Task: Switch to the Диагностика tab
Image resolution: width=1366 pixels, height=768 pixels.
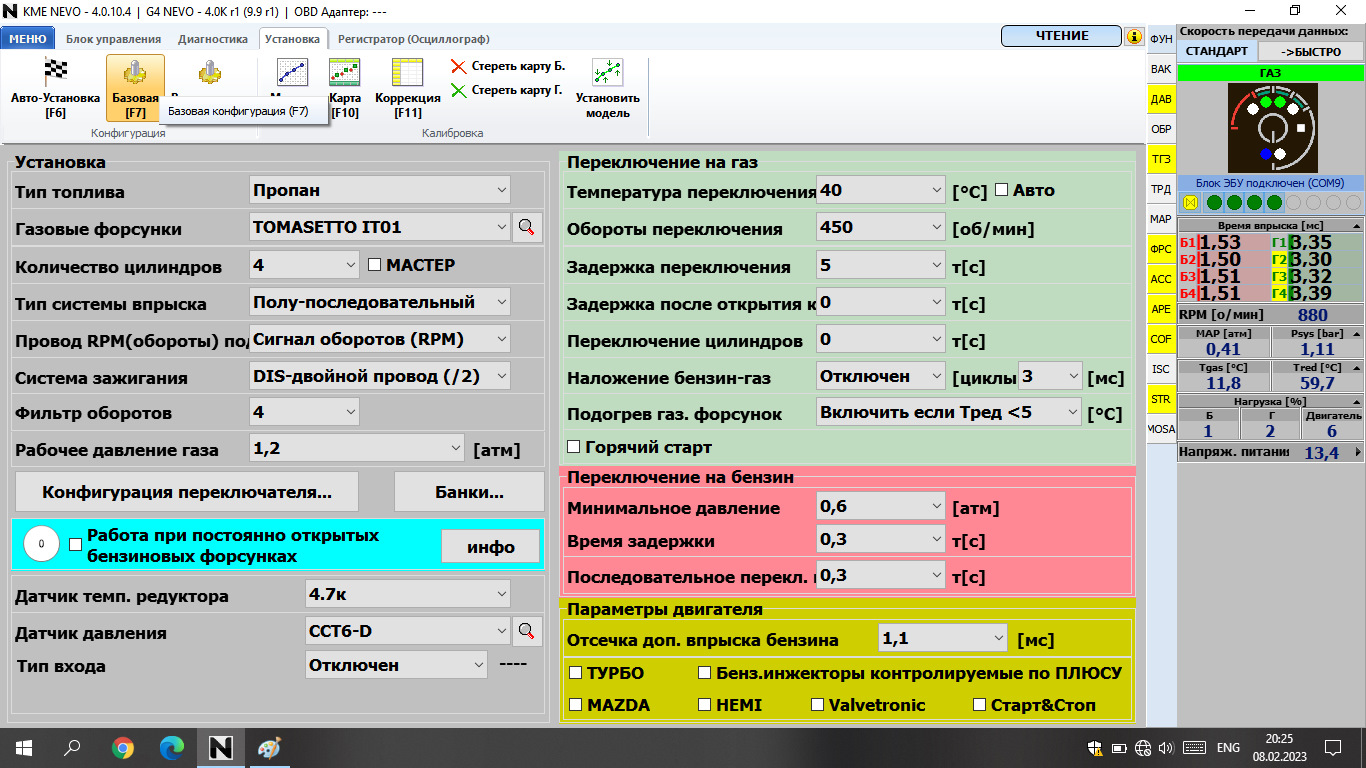Action: pos(212,39)
